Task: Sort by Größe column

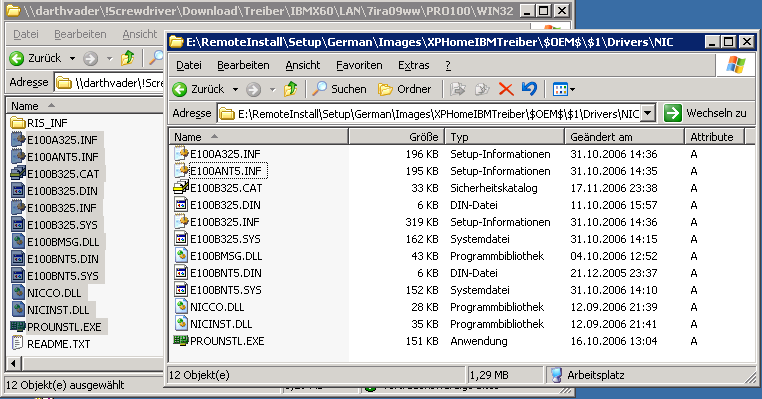Action: (x=397, y=137)
